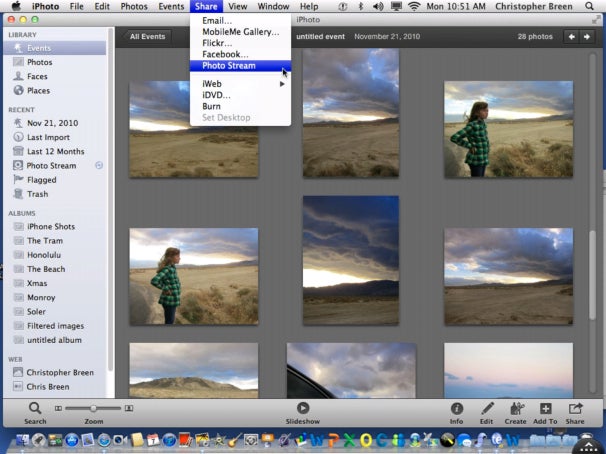Open the Window menu
This screenshot has height=454, width=606.
pyautogui.click(x=273, y=6)
